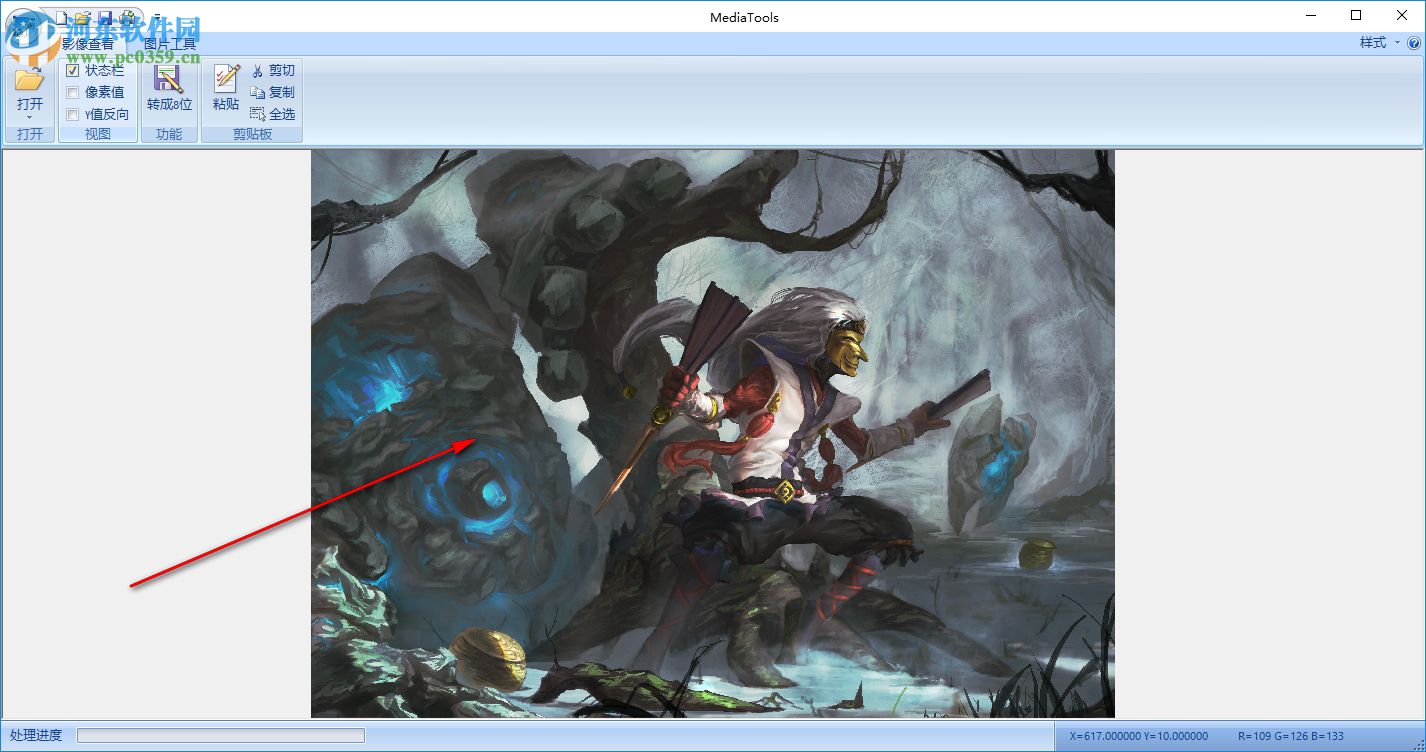The height and width of the screenshot is (752, 1426).
Task: Open the quick access toolbar customize dropdown
Action: [x=157, y=18]
